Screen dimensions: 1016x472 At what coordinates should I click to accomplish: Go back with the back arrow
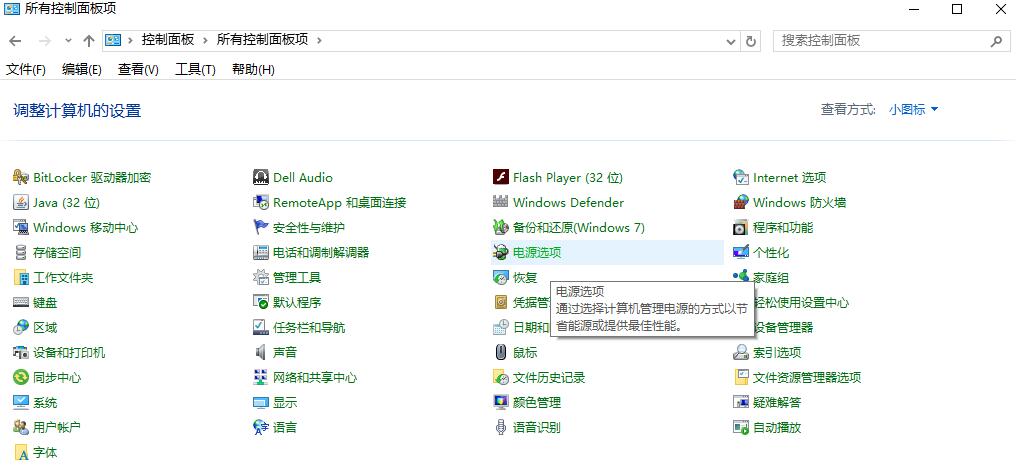pos(15,41)
